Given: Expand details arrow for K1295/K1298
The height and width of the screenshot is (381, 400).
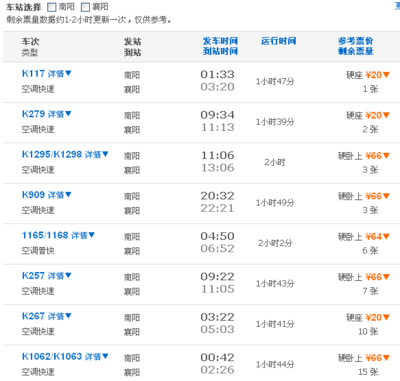Looking at the screenshot, I should 105,154.
